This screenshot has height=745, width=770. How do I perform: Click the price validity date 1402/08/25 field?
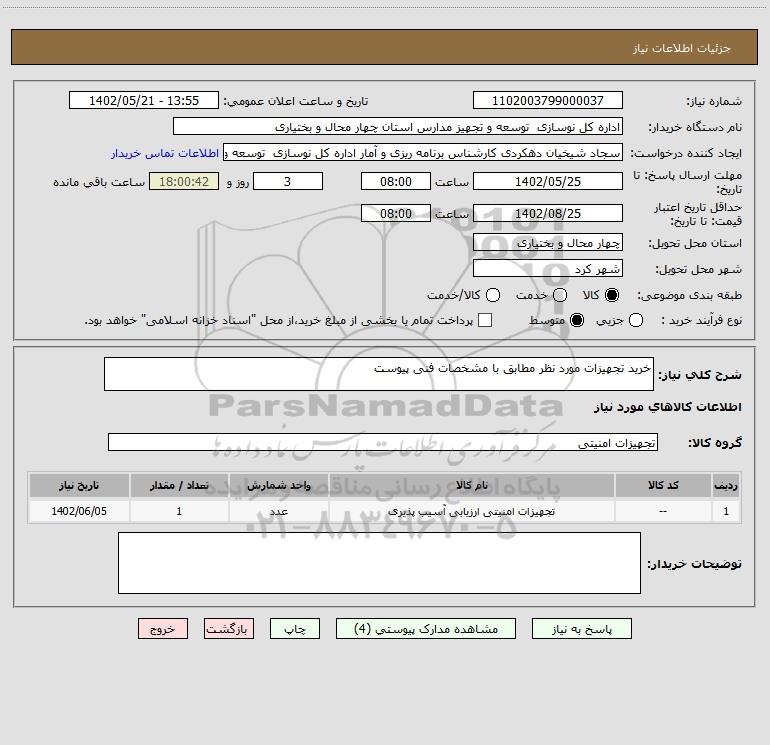548,213
